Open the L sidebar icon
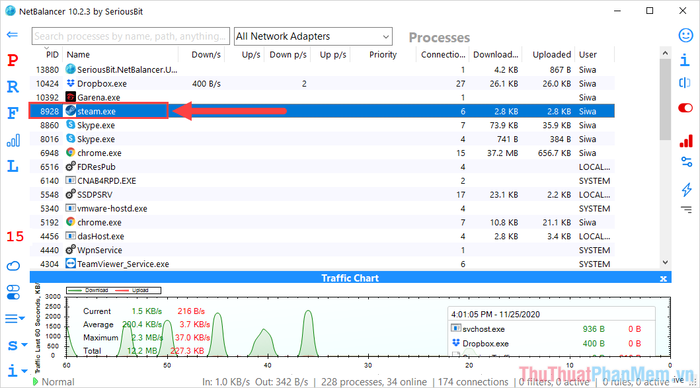Screen dimensions: 700x388 click(x=13, y=167)
